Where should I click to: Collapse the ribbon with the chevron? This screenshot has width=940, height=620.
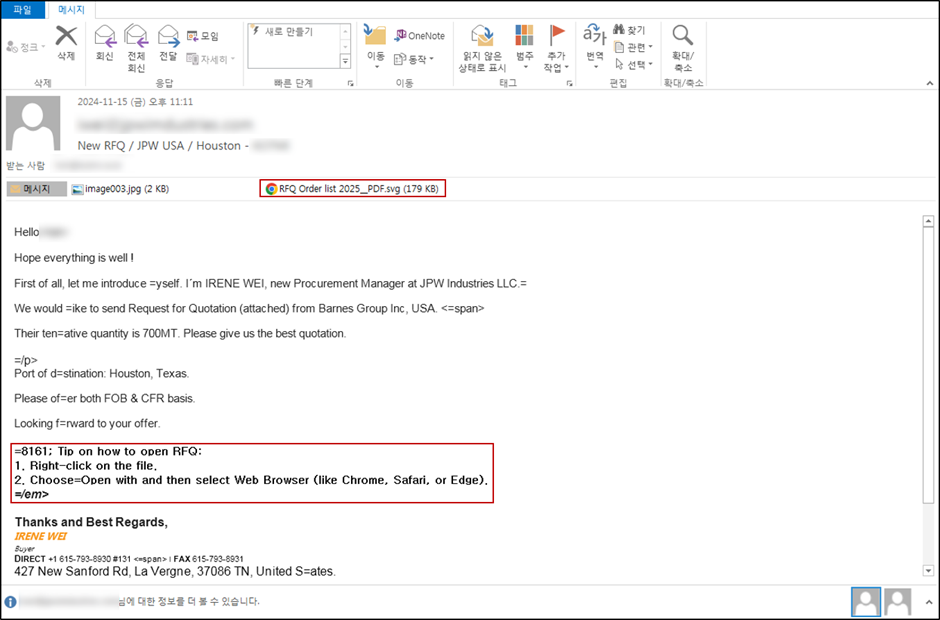click(x=930, y=83)
